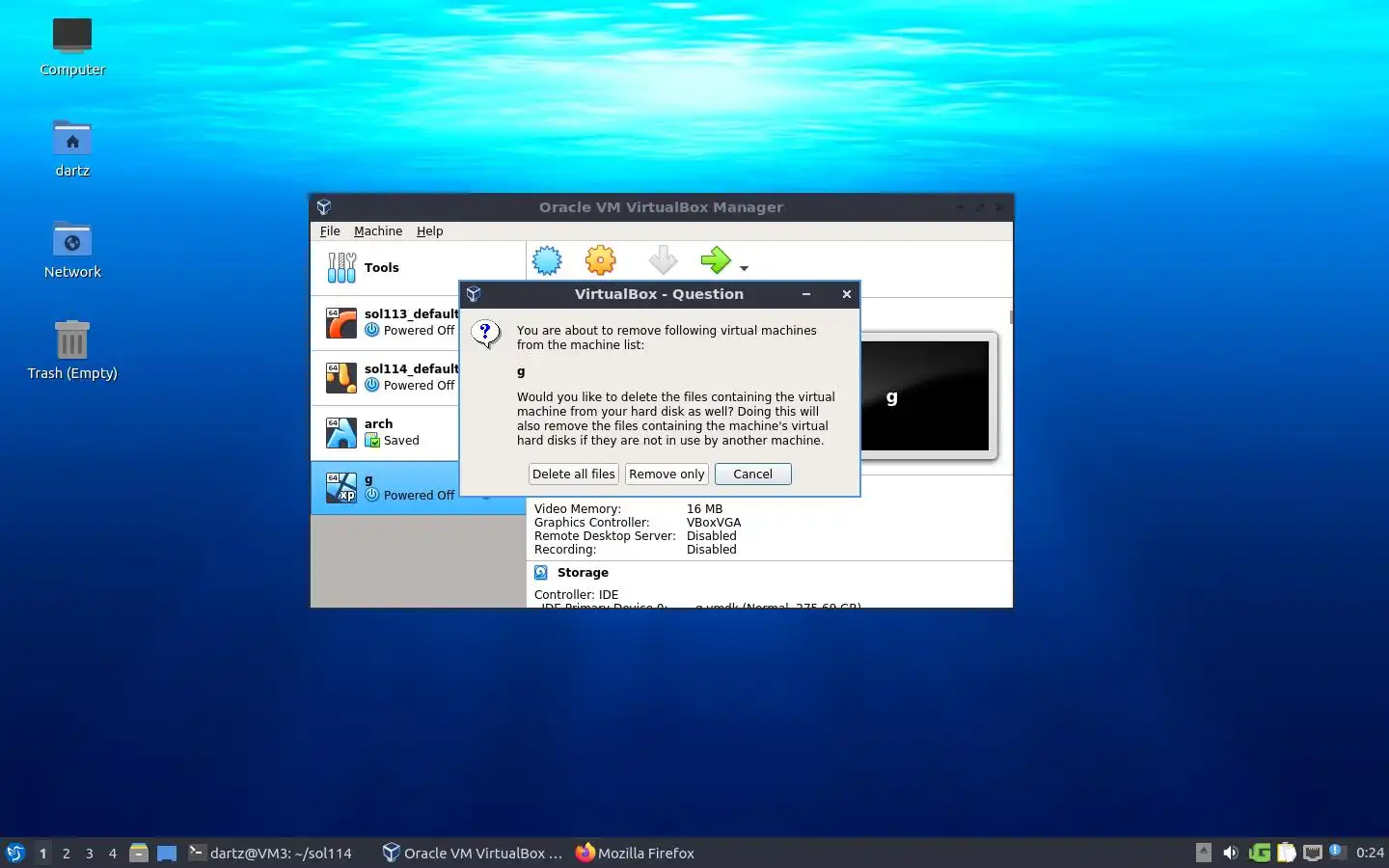Click the 0:24 clock in panel
The width and height of the screenshot is (1389, 868).
pos(1370,853)
